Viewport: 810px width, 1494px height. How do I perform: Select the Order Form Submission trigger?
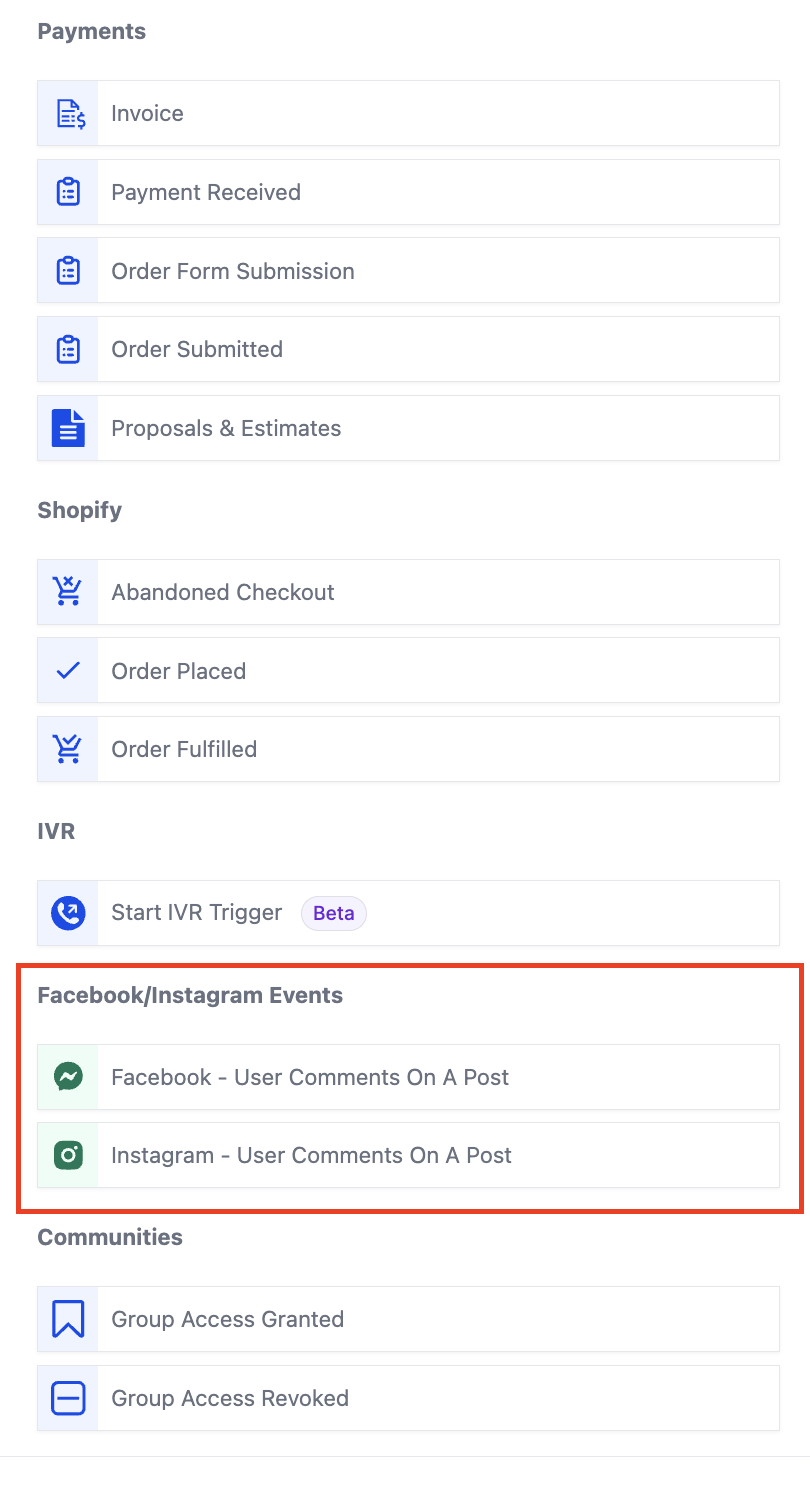click(x=408, y=271)
